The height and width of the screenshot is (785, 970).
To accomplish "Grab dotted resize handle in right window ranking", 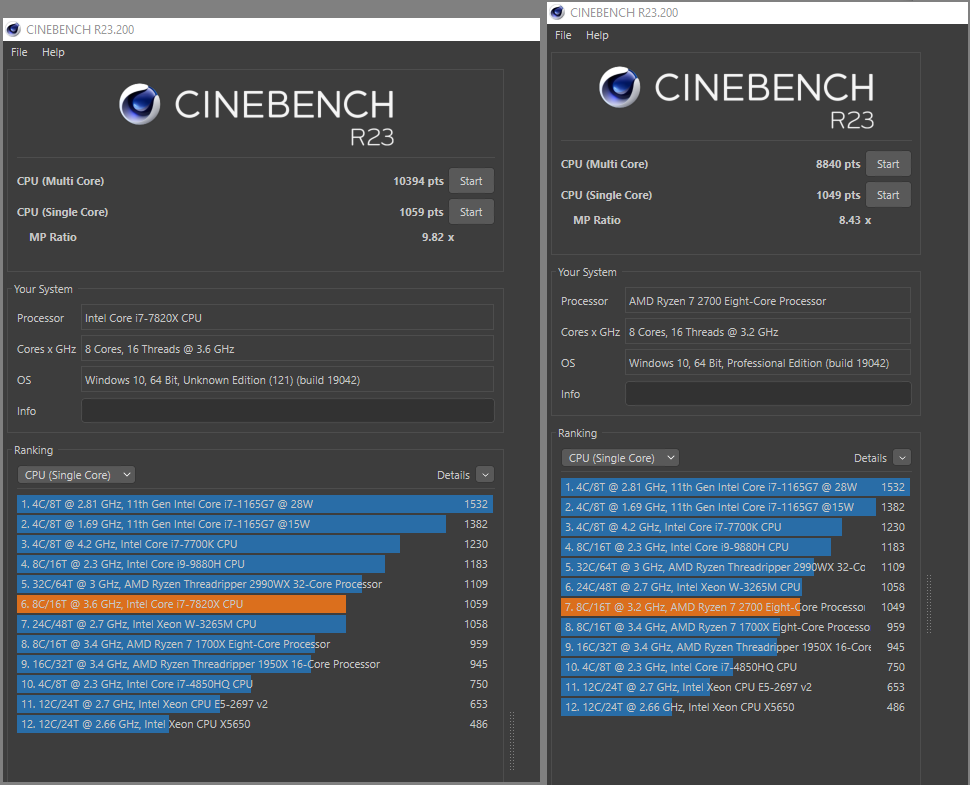I will [x=929, y=604].
